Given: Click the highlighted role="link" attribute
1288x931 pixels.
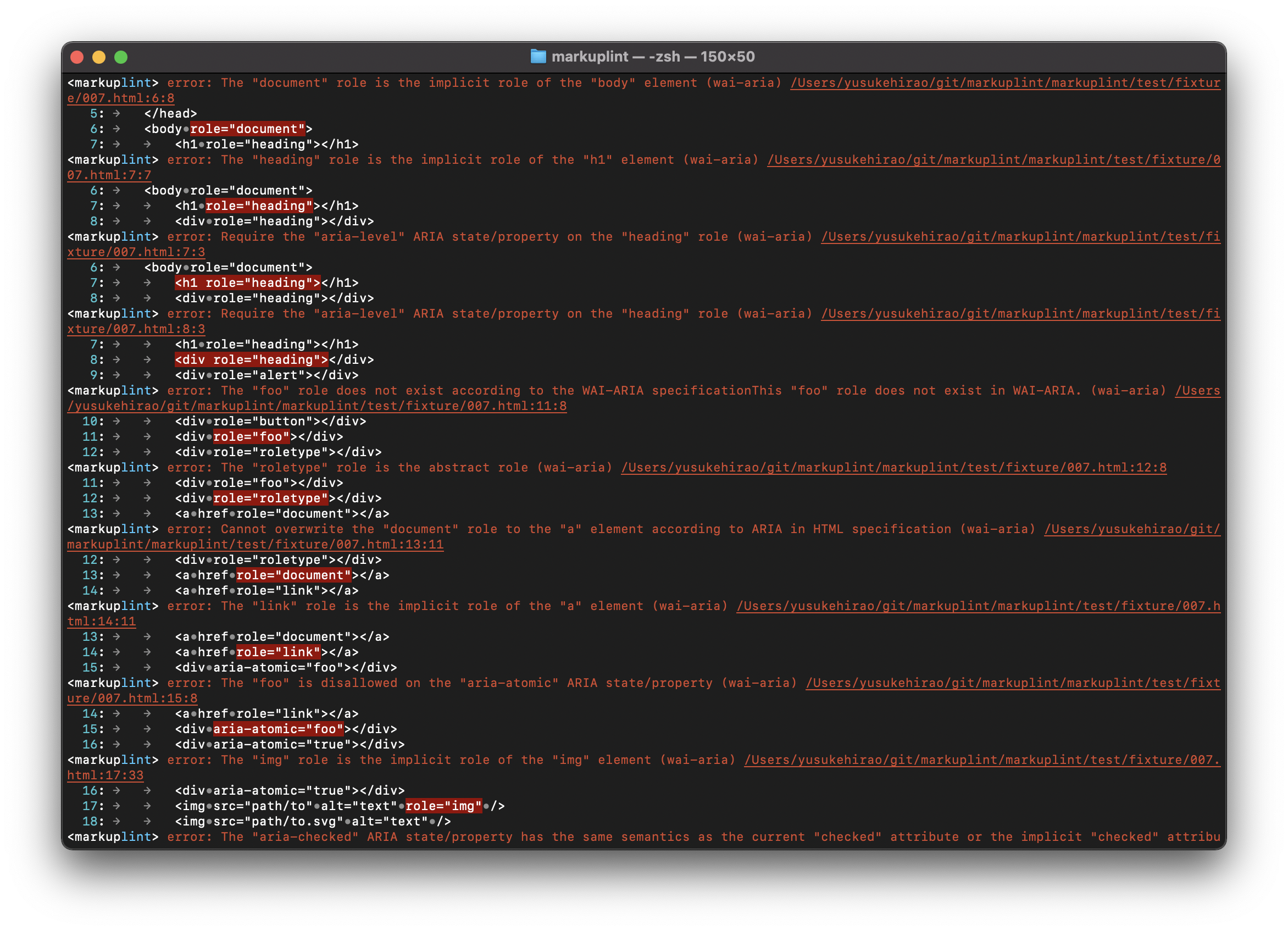Looking at the screenshot, I should (x=278, y=652).
